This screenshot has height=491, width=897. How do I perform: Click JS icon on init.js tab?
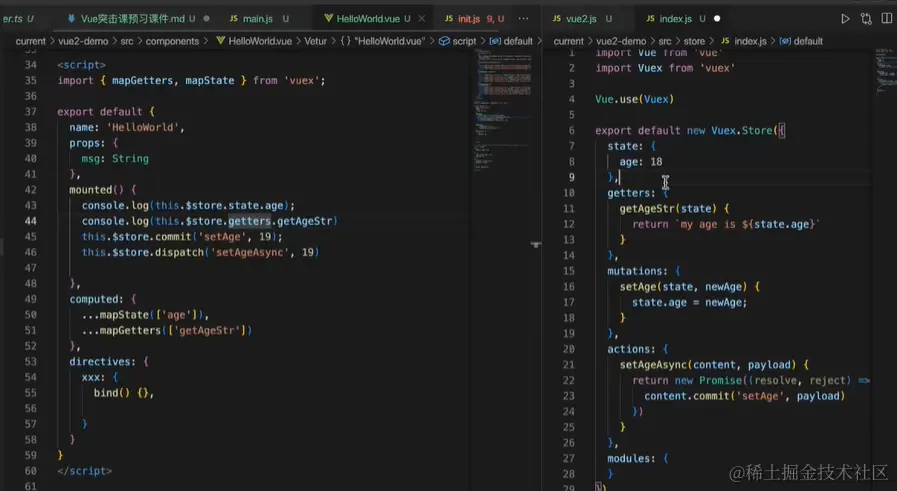[x=449, y=19]
